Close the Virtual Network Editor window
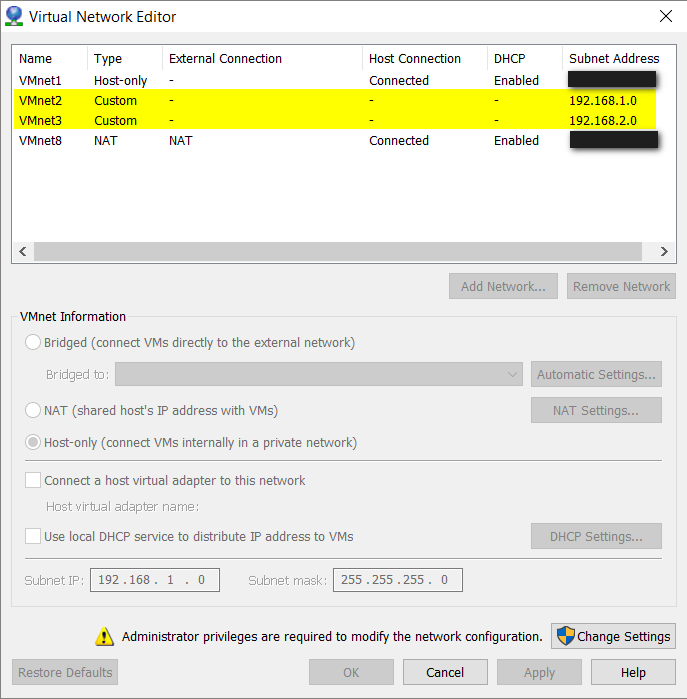Screen dimensions: 687x699 [666, 16]
